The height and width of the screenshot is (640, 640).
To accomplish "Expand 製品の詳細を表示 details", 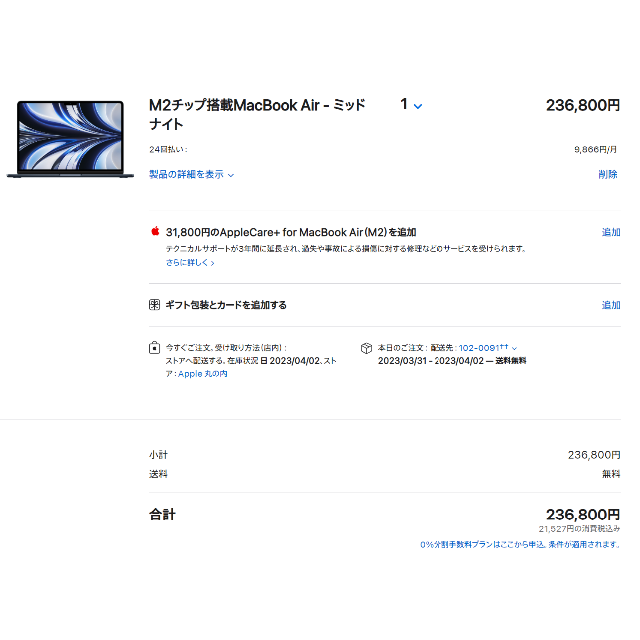I will [191, 175].
